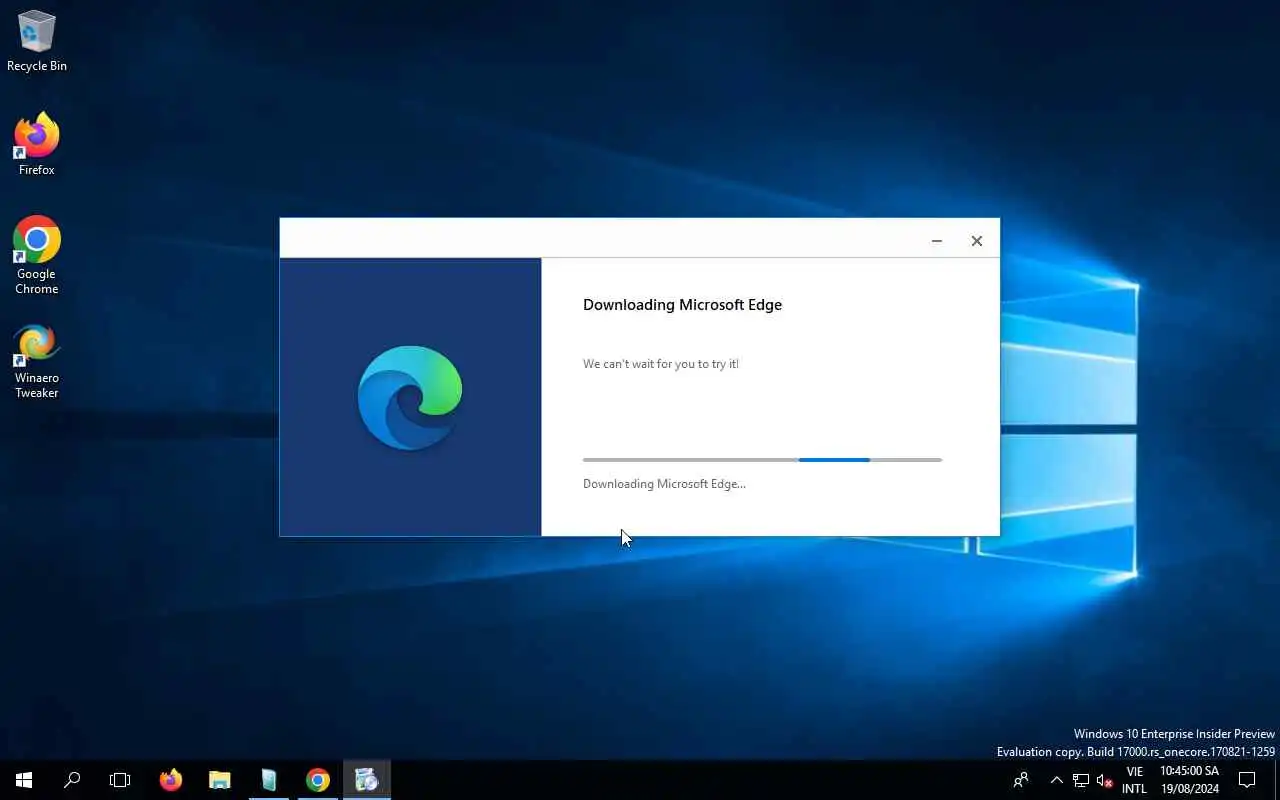The height and width of the screenshot is (800, 1280).
Task: Select the Winaero Tweaker desktop shortcut
Action: pyautogui.click(x=37, y=361)
